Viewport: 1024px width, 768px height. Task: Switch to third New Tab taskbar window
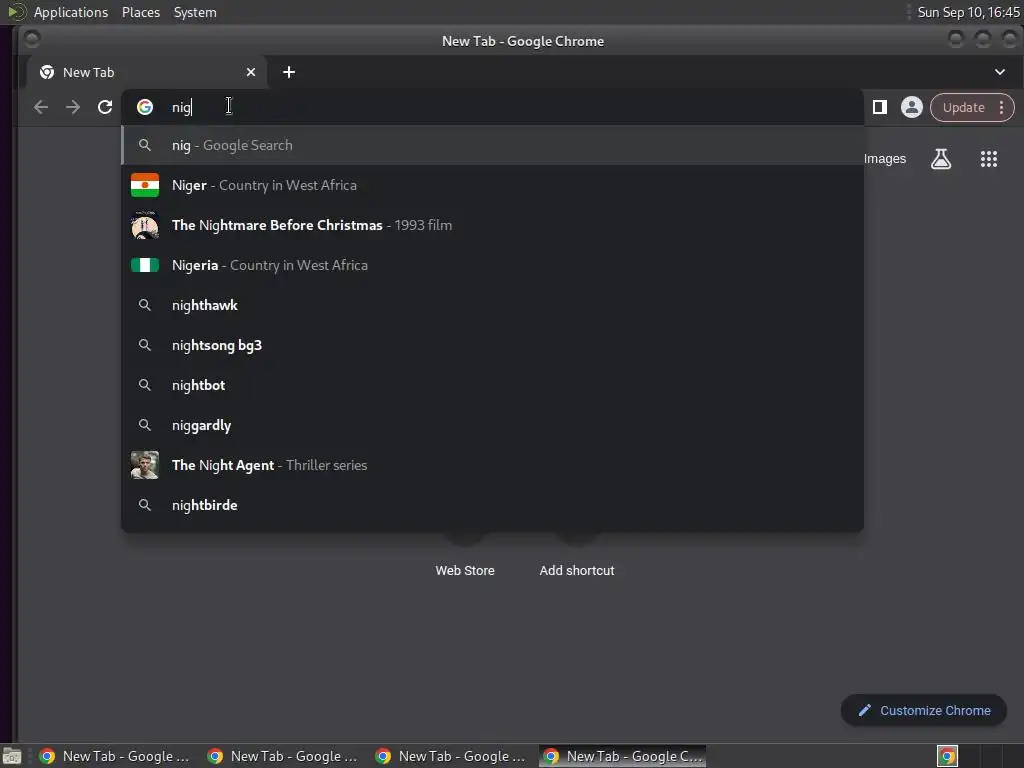coord(450,756)
